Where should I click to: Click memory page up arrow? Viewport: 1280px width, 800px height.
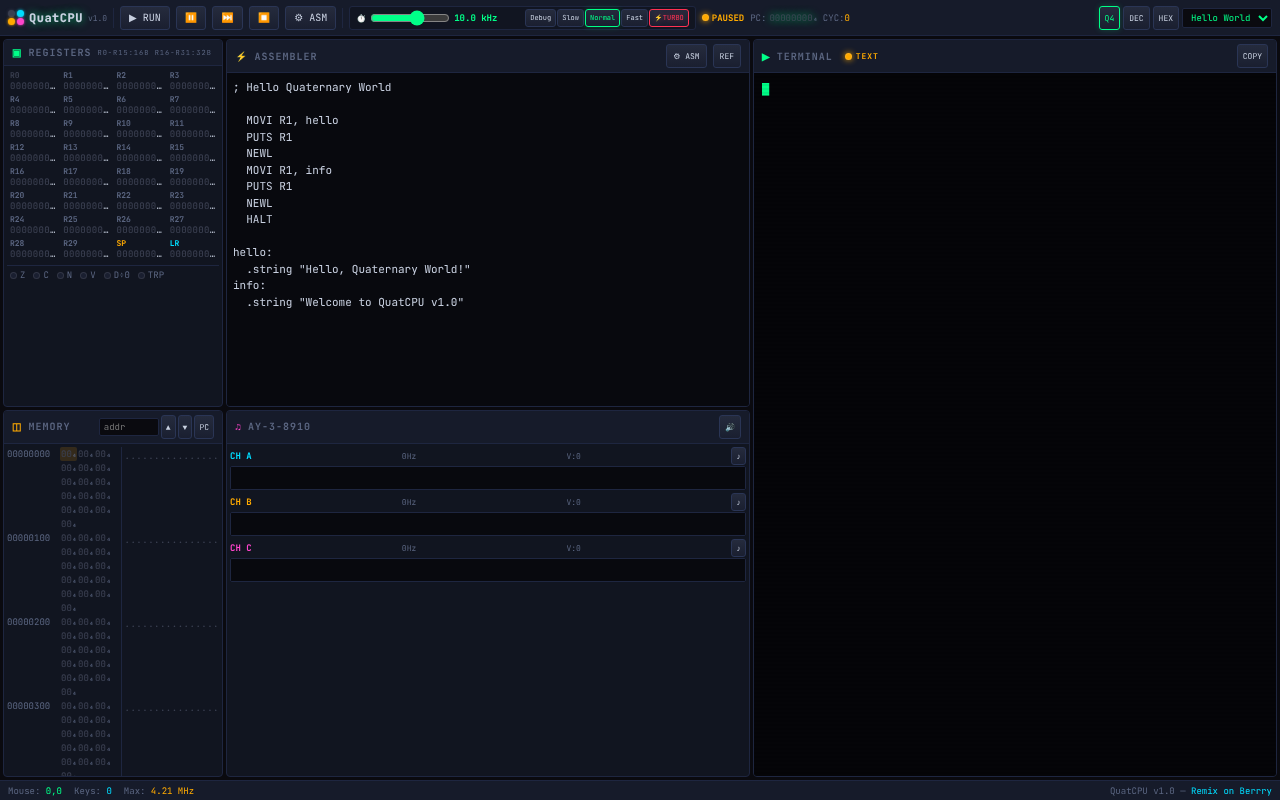click(x=168, y=427)
